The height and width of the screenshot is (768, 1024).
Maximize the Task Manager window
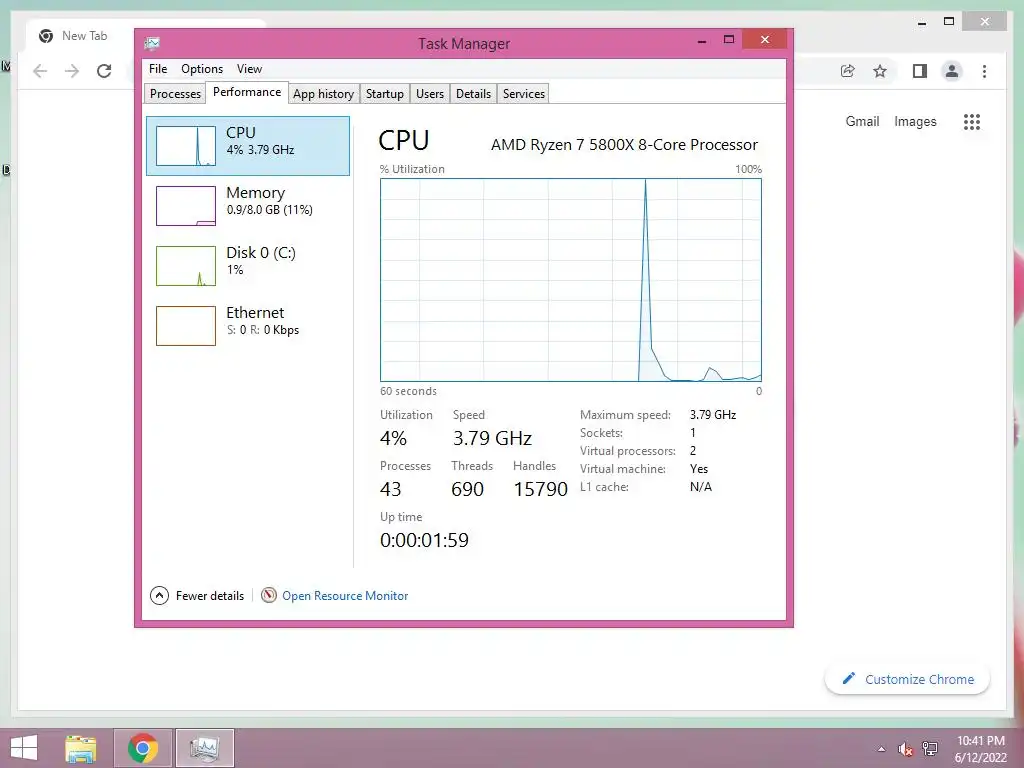[729, 40]
